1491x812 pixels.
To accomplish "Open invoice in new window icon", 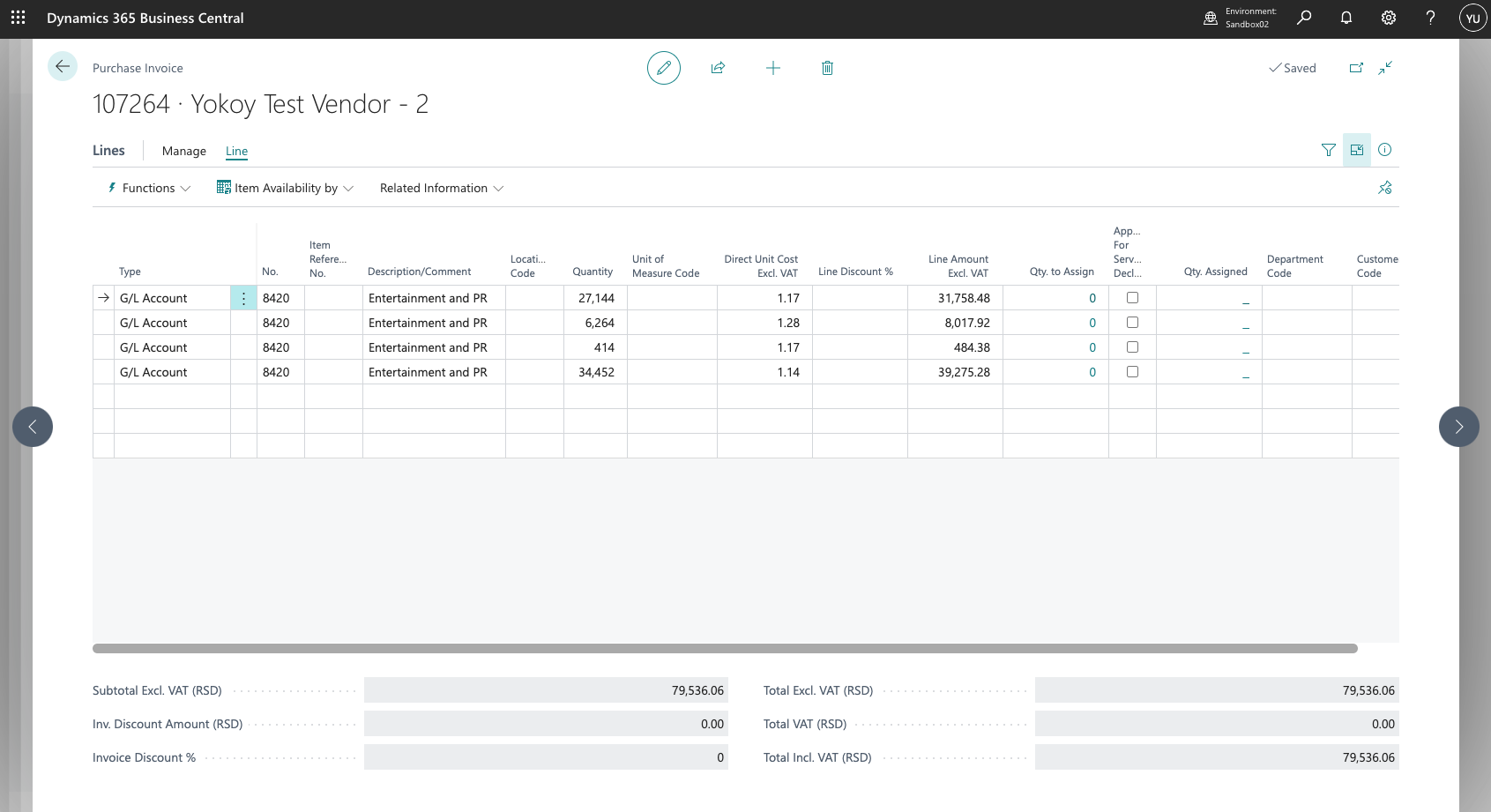I will click(x=1356, y=68).
